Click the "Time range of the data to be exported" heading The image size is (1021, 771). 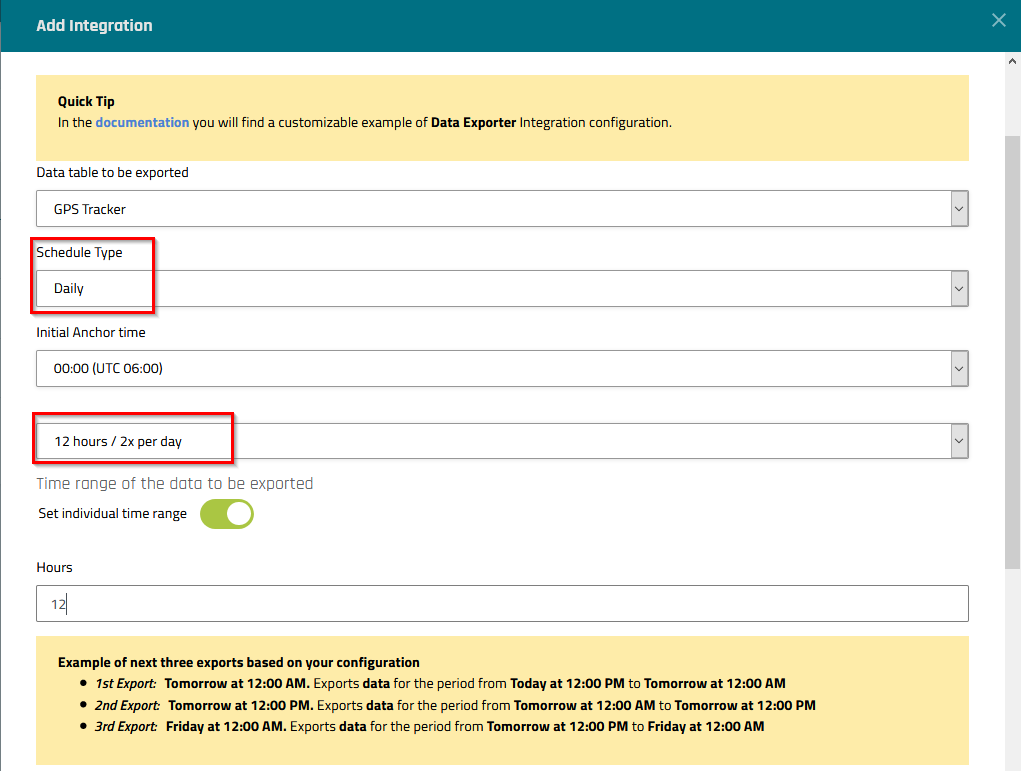[x=175, y=484]
